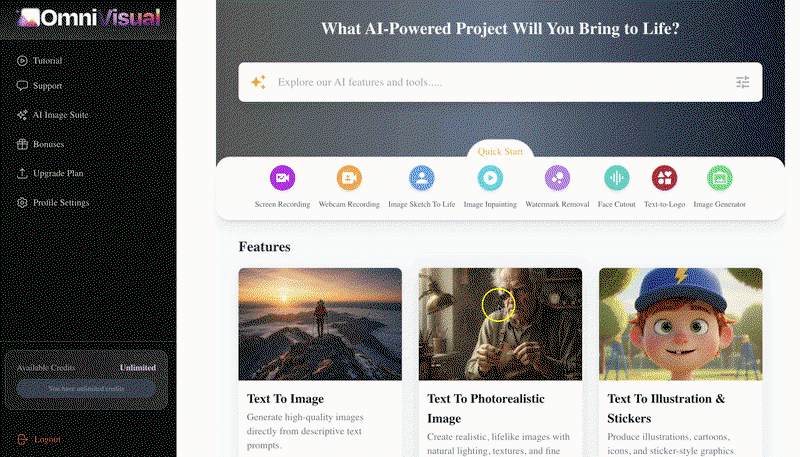800x457 pixels.
Task: Launch Webcam Recording quick start icon
Action: coord(349,178)
